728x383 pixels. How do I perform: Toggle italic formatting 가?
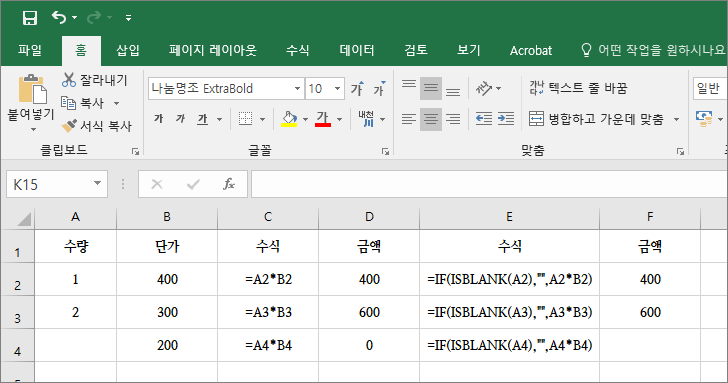180,119
